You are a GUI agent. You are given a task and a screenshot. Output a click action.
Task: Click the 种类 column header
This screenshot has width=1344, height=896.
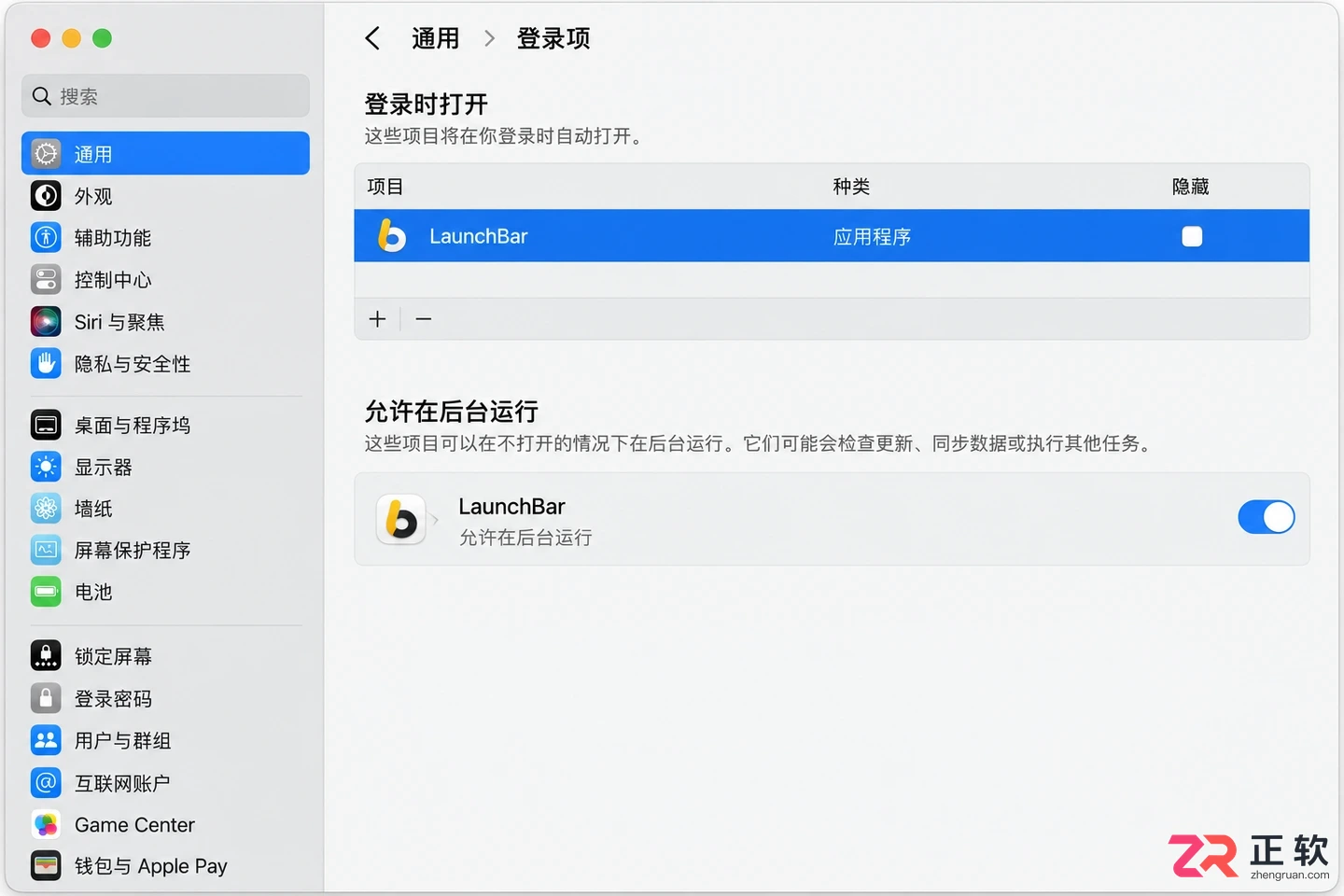pos(851,187)
